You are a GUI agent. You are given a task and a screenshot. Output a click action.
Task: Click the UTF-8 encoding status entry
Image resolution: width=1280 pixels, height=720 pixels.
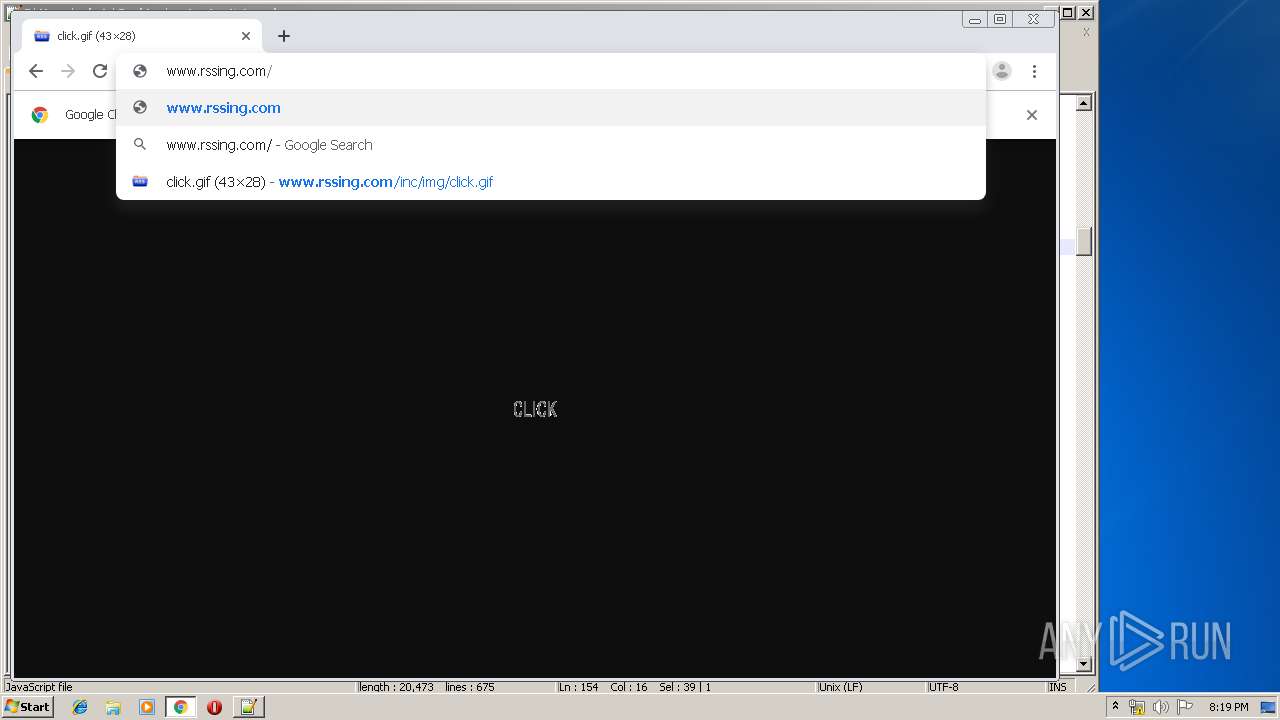[943, 687]
